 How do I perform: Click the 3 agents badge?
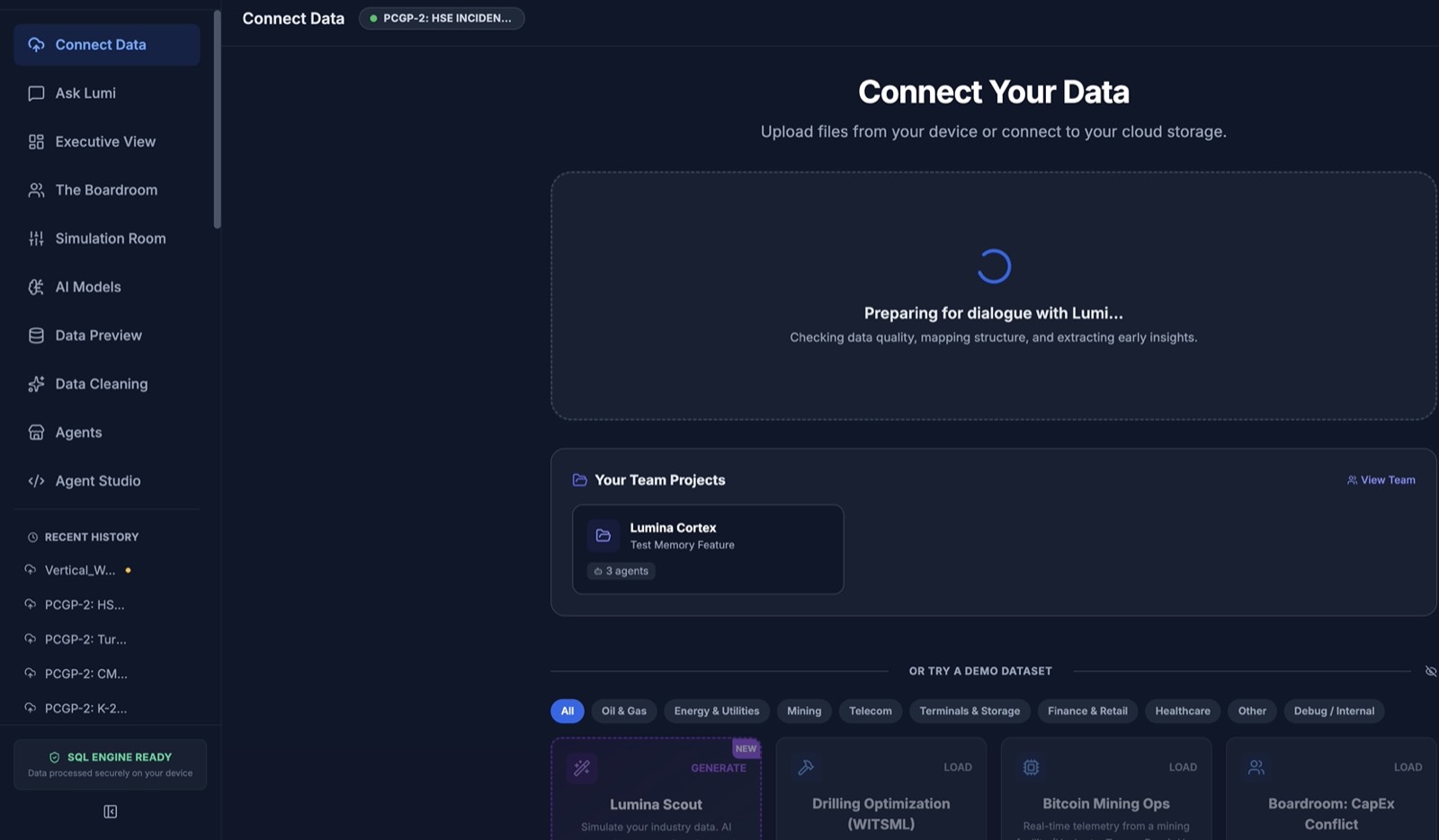click(621, 571)
